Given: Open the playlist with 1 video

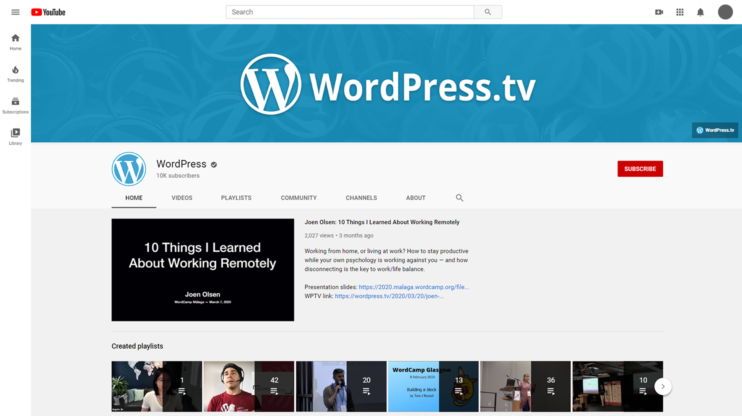Looking at the screenshot, I should tap(157, 386).
